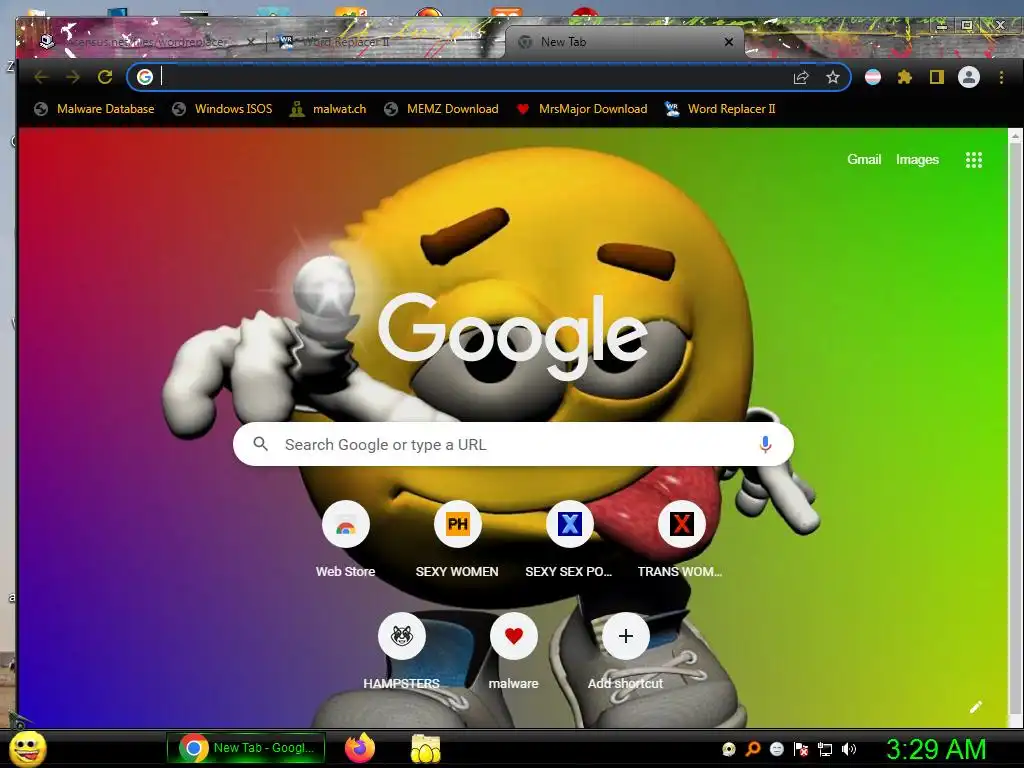Click the magnifier icon in search box

(x=261, y=444)
